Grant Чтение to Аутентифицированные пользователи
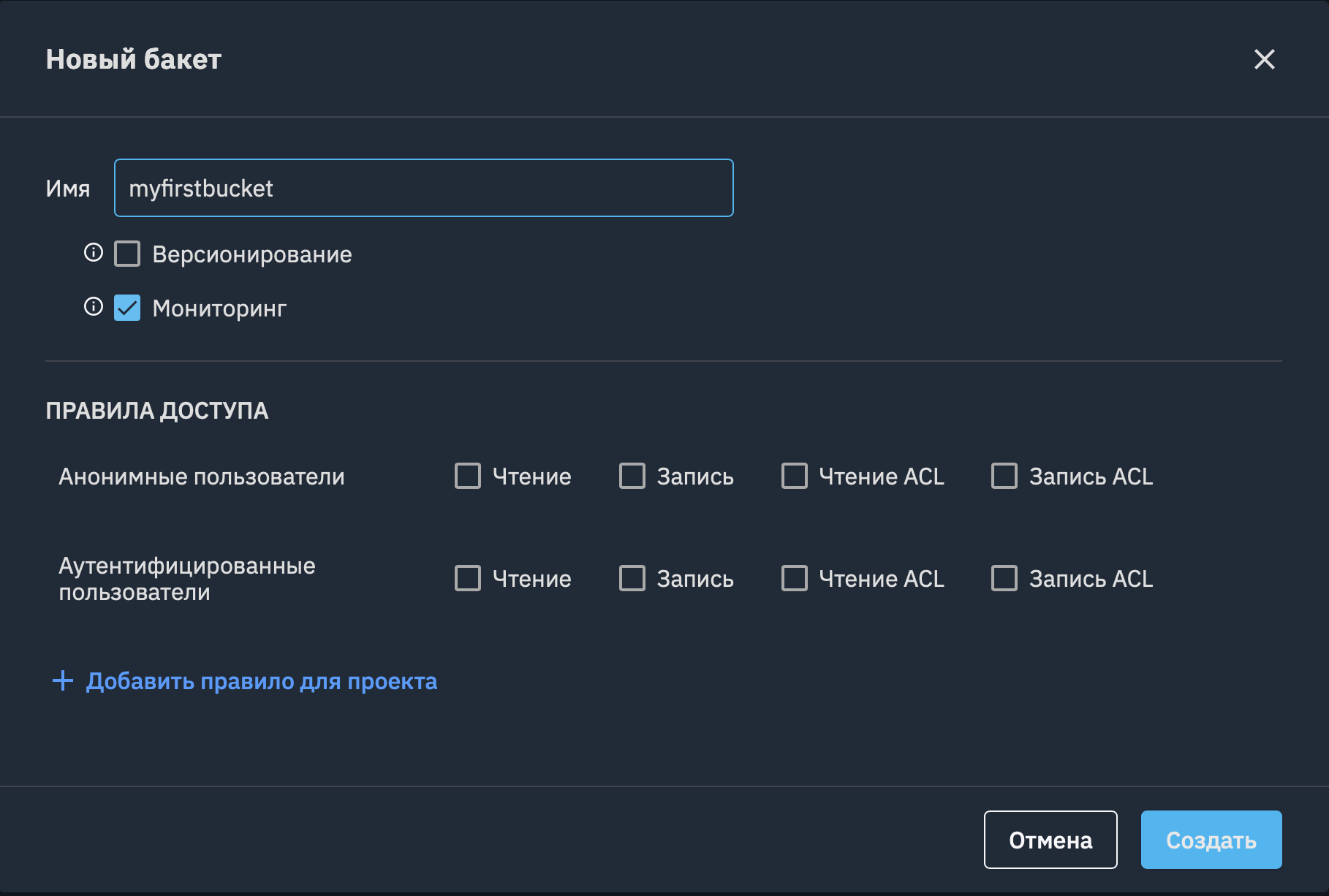 pyautogui.click(x=468, y=578)
